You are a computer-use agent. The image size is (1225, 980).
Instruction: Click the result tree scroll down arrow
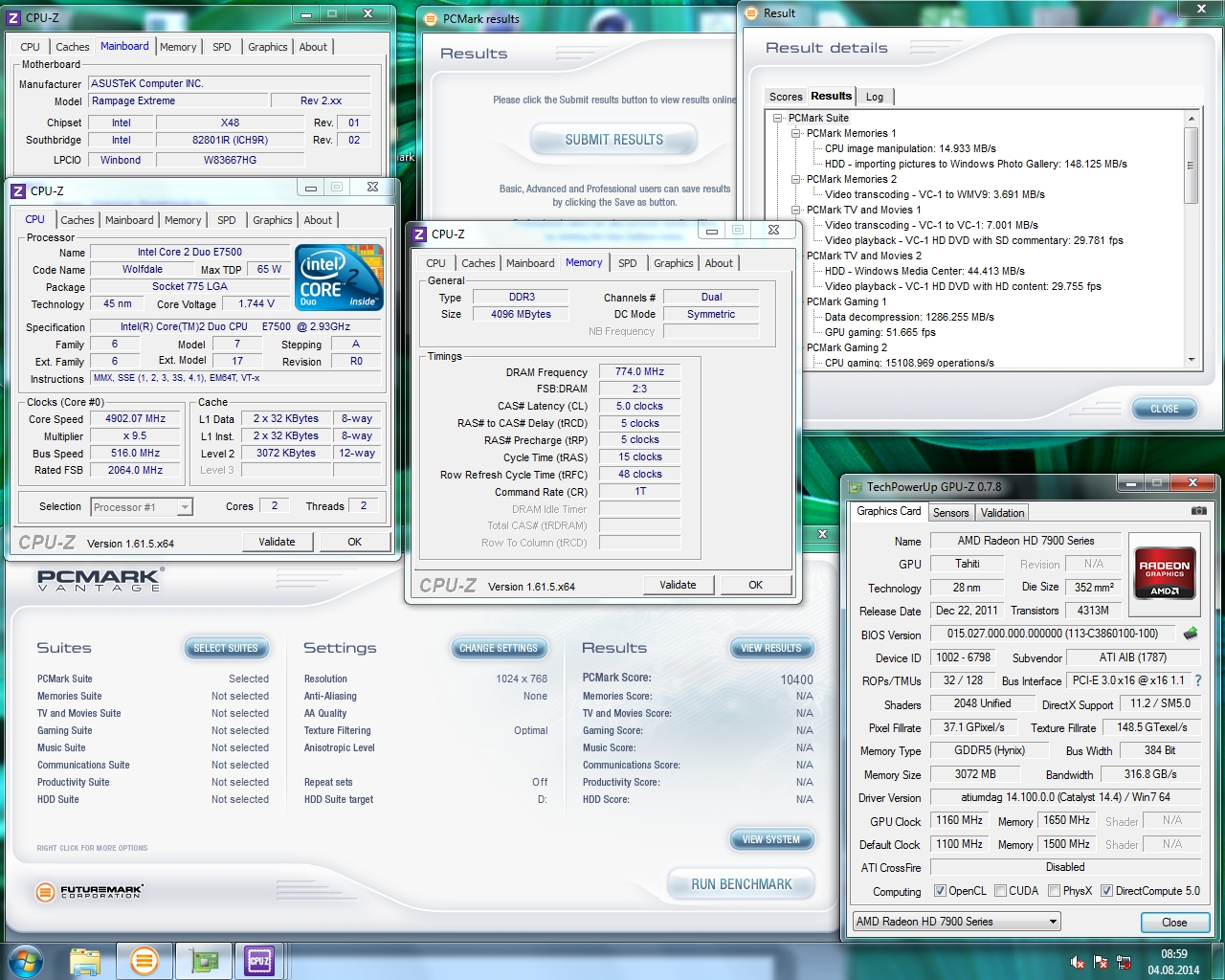[x=1192, y=360]
